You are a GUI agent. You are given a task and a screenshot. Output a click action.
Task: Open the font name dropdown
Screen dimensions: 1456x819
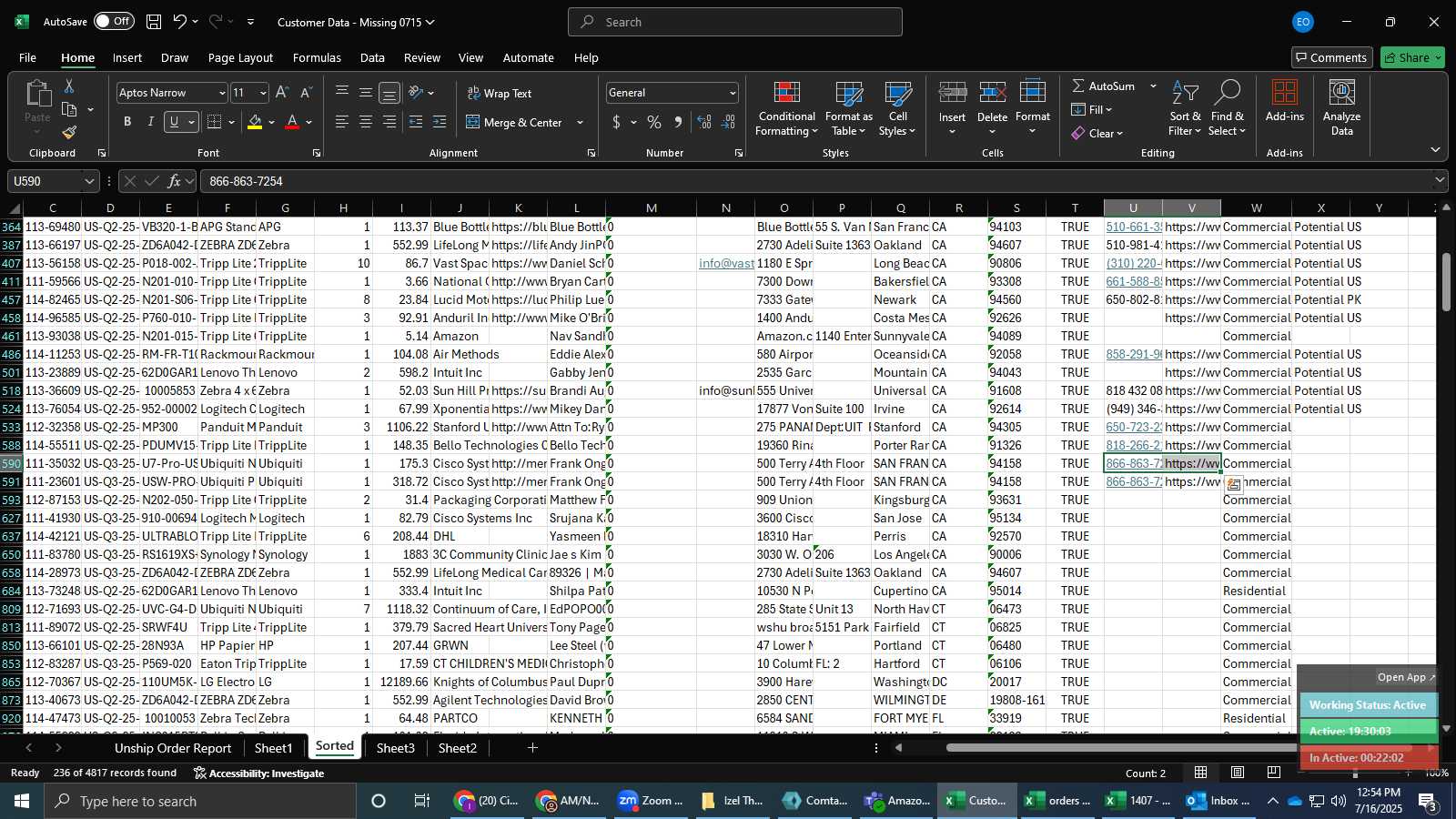coord(221,93)
